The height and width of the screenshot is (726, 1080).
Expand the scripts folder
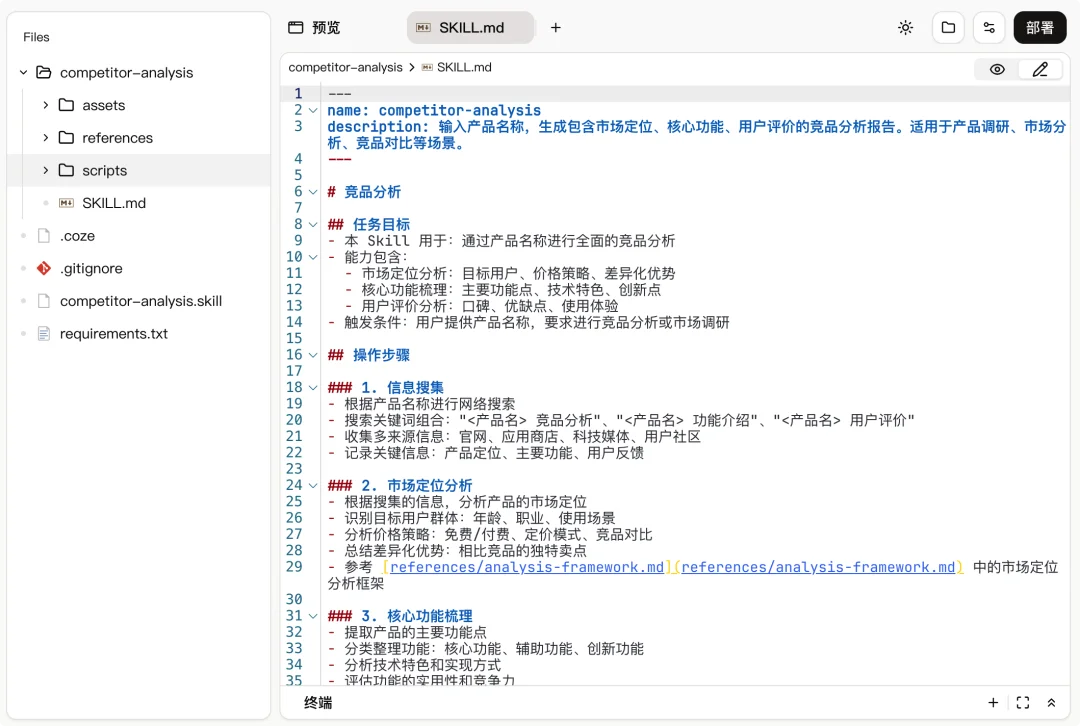pyautogui.click(x=46, y=171)
